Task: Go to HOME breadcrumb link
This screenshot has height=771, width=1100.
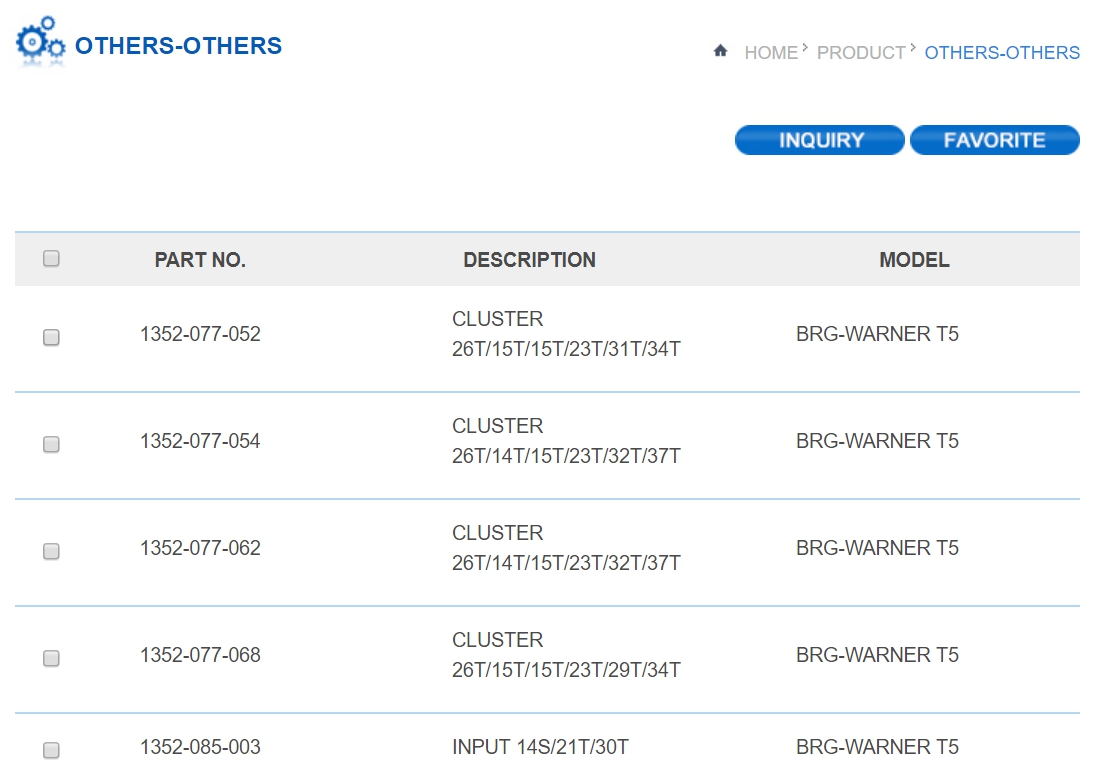Action: (x=771, y=53)
